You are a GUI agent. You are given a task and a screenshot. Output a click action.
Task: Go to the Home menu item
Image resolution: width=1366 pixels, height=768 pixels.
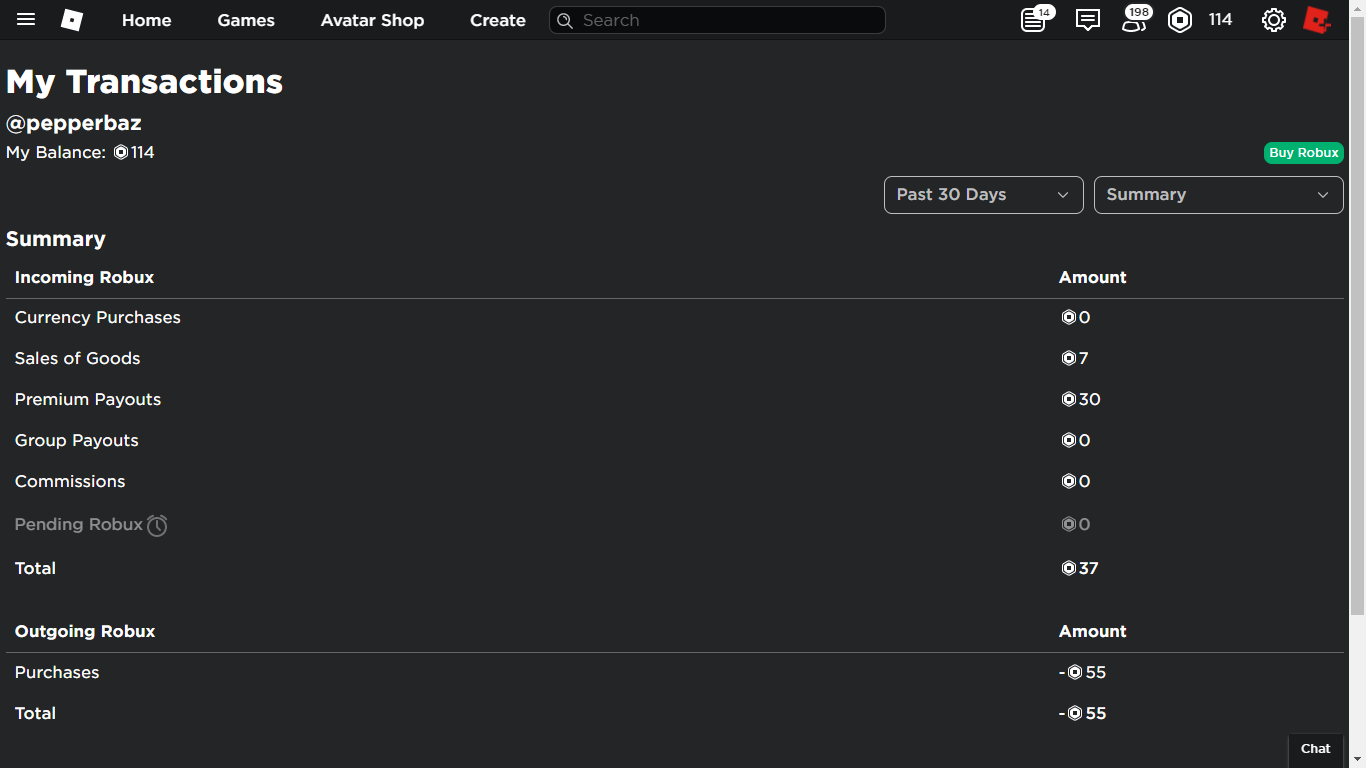146,20
